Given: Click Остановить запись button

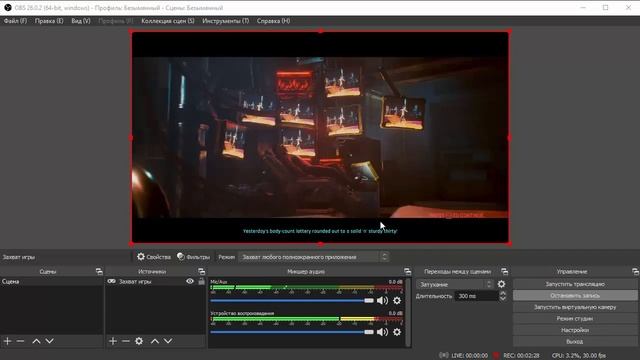Looking at the screenshot, I should click(575, 295).
